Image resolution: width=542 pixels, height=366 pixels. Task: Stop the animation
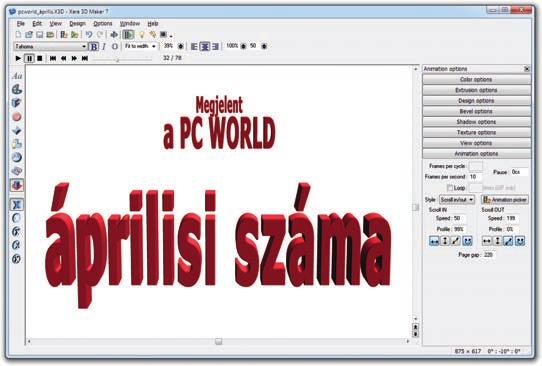point(40,58)
